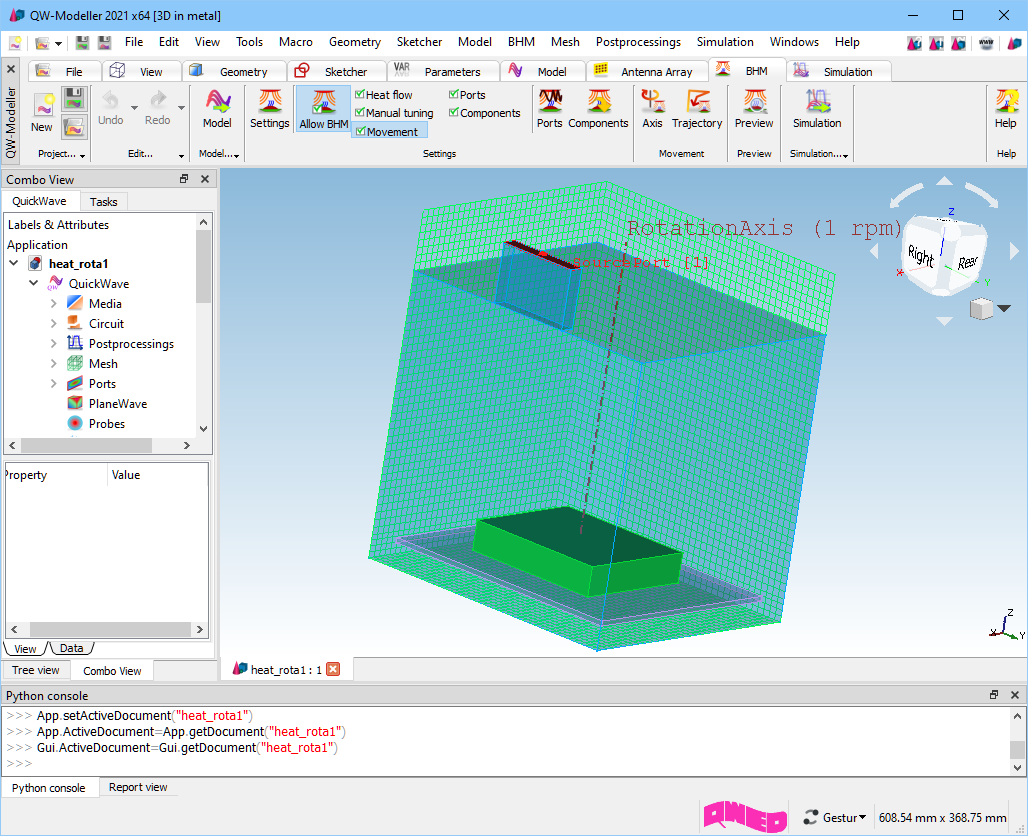Collapse the QuickWave tree node
Image resolution: width=1028 pixels, height=836 pixels.
pos(33,283)
